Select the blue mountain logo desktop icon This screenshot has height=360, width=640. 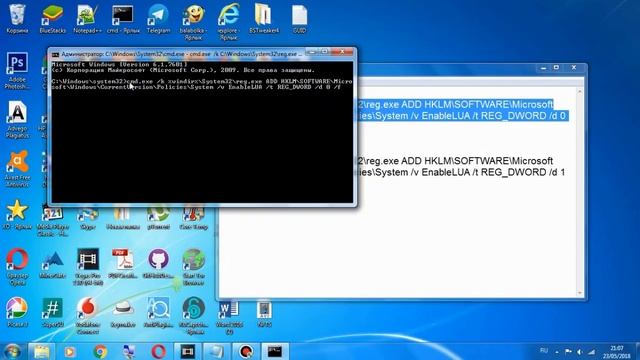click(x=53, y=264)
